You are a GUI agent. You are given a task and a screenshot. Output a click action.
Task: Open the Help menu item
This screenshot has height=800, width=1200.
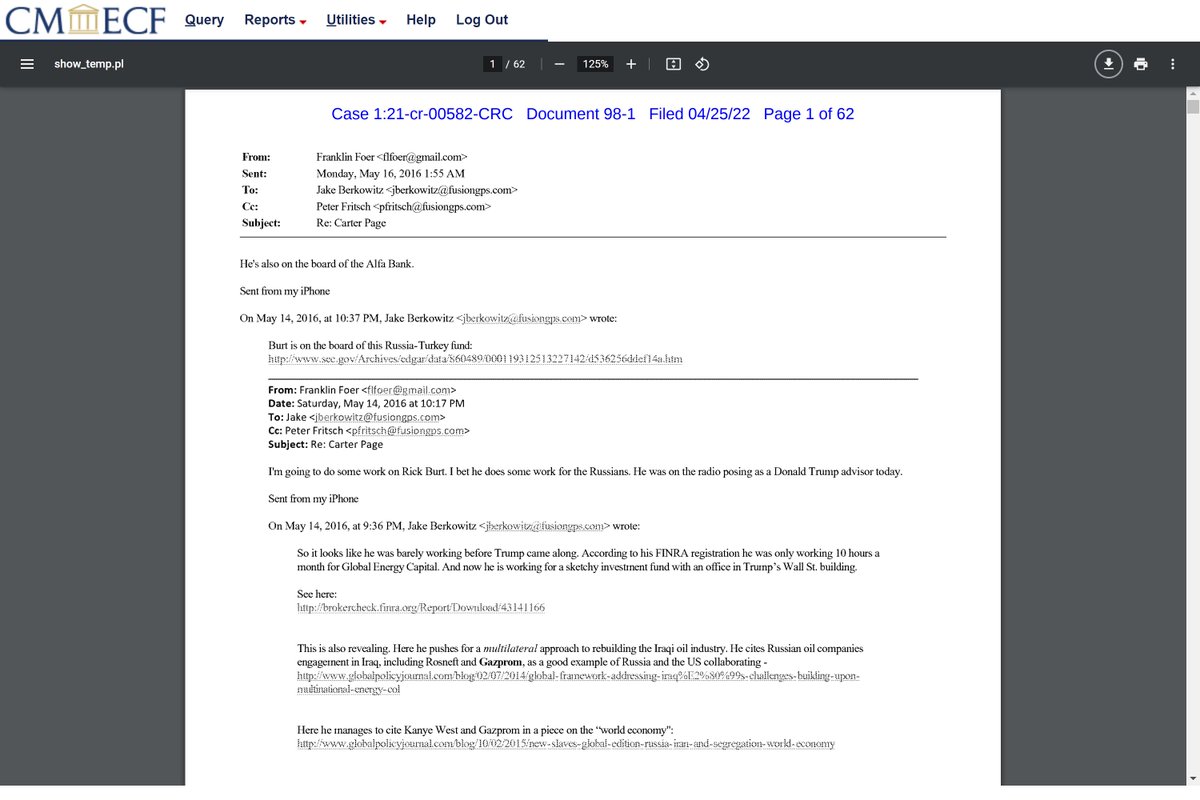pyautogui.click(x=421, y=20)
